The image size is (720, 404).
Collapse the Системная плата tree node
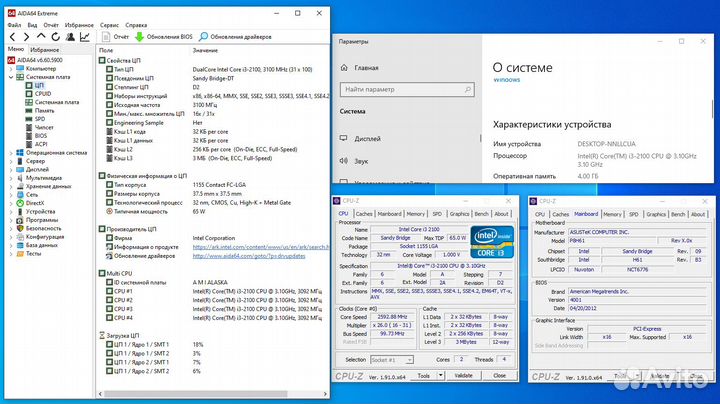[11, 77]
